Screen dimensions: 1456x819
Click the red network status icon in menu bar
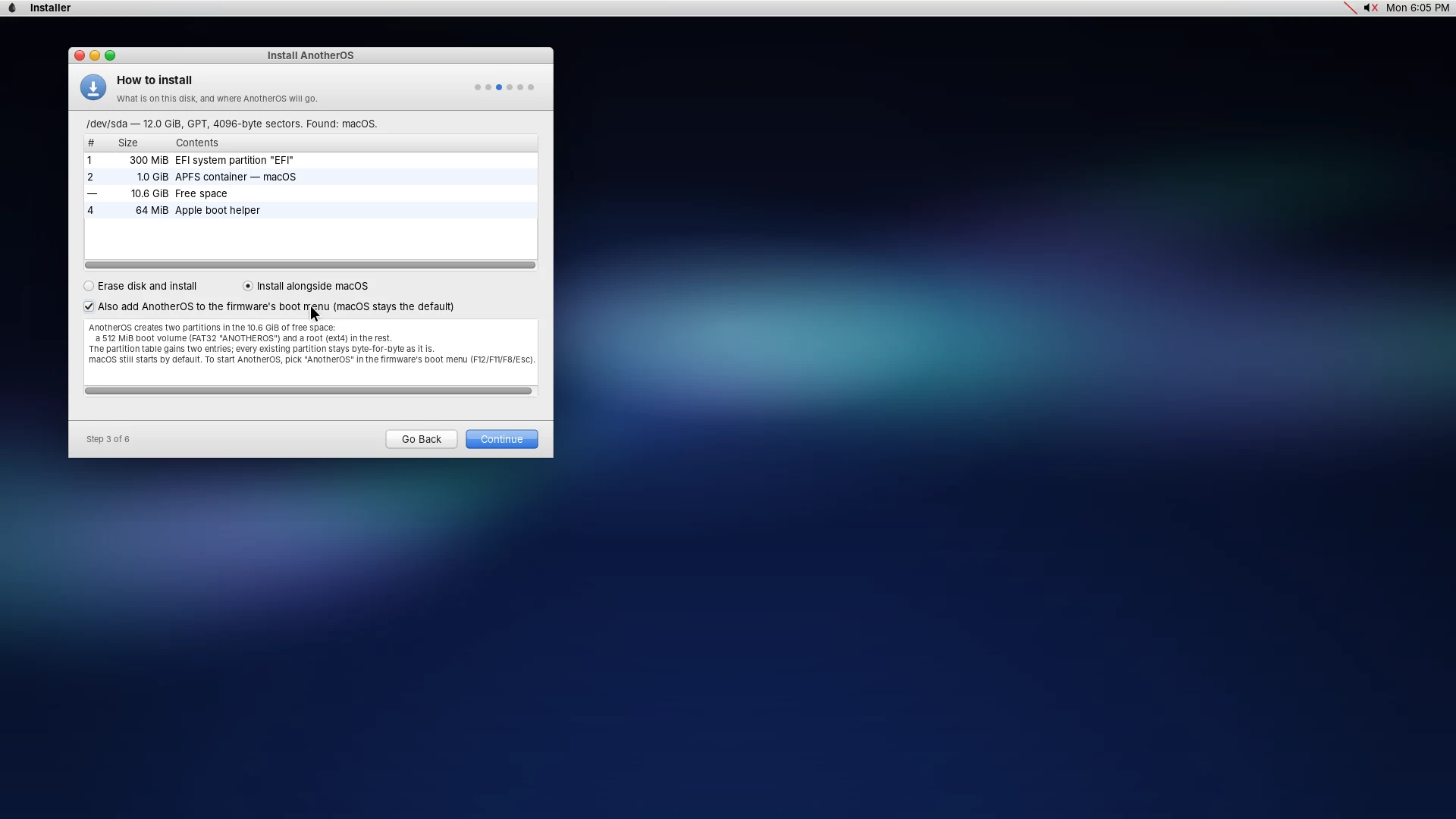pos(1350,8)
